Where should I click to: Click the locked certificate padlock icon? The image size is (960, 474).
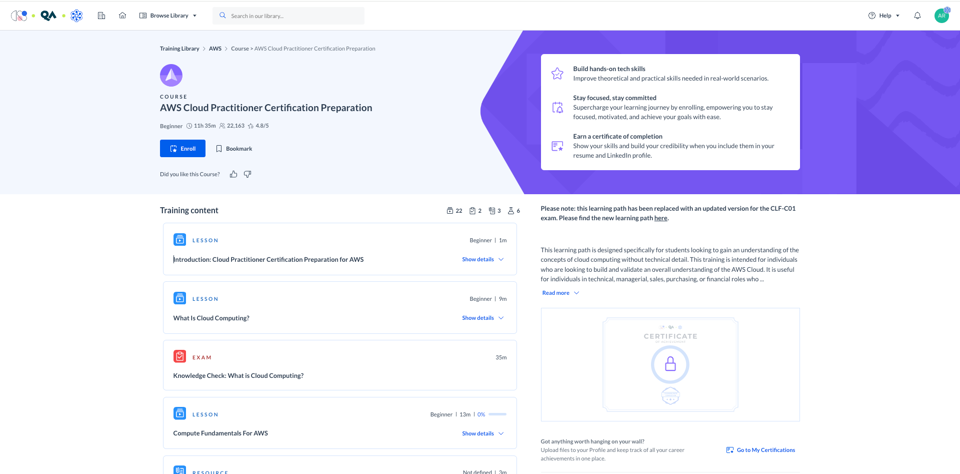[x=670, y=365]
